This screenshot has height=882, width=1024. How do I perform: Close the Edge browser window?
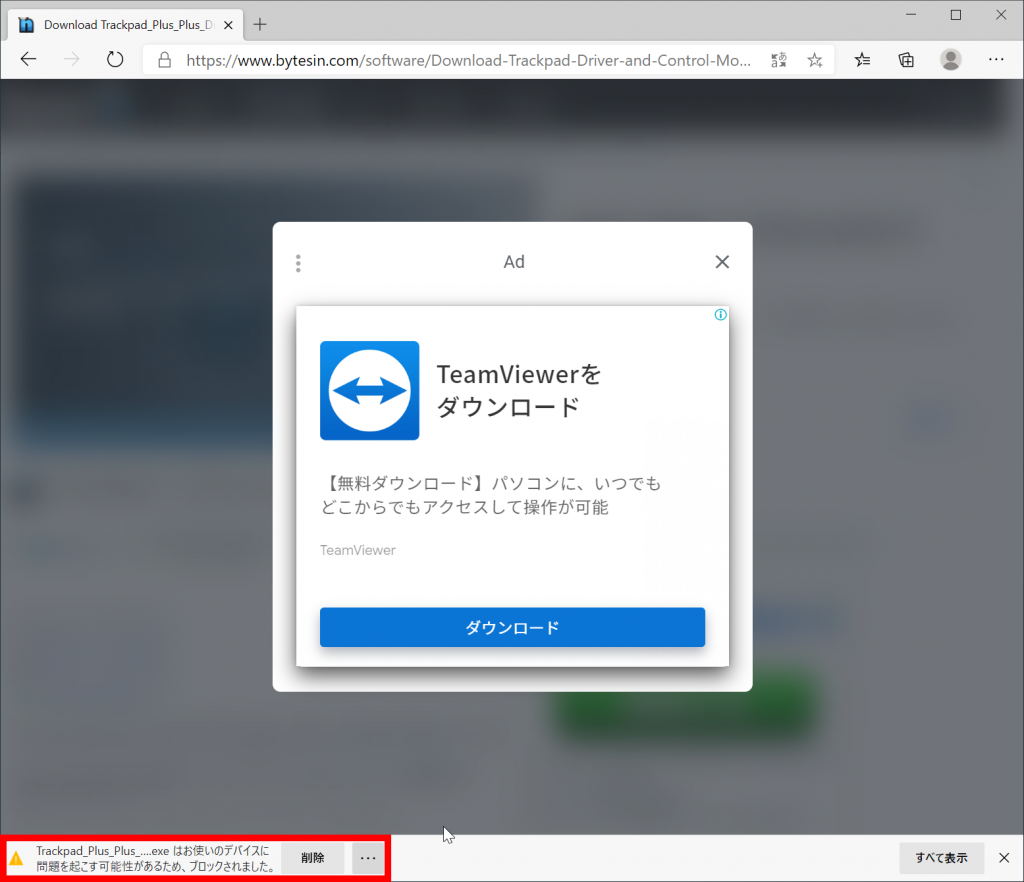(x=1000, y=14)
